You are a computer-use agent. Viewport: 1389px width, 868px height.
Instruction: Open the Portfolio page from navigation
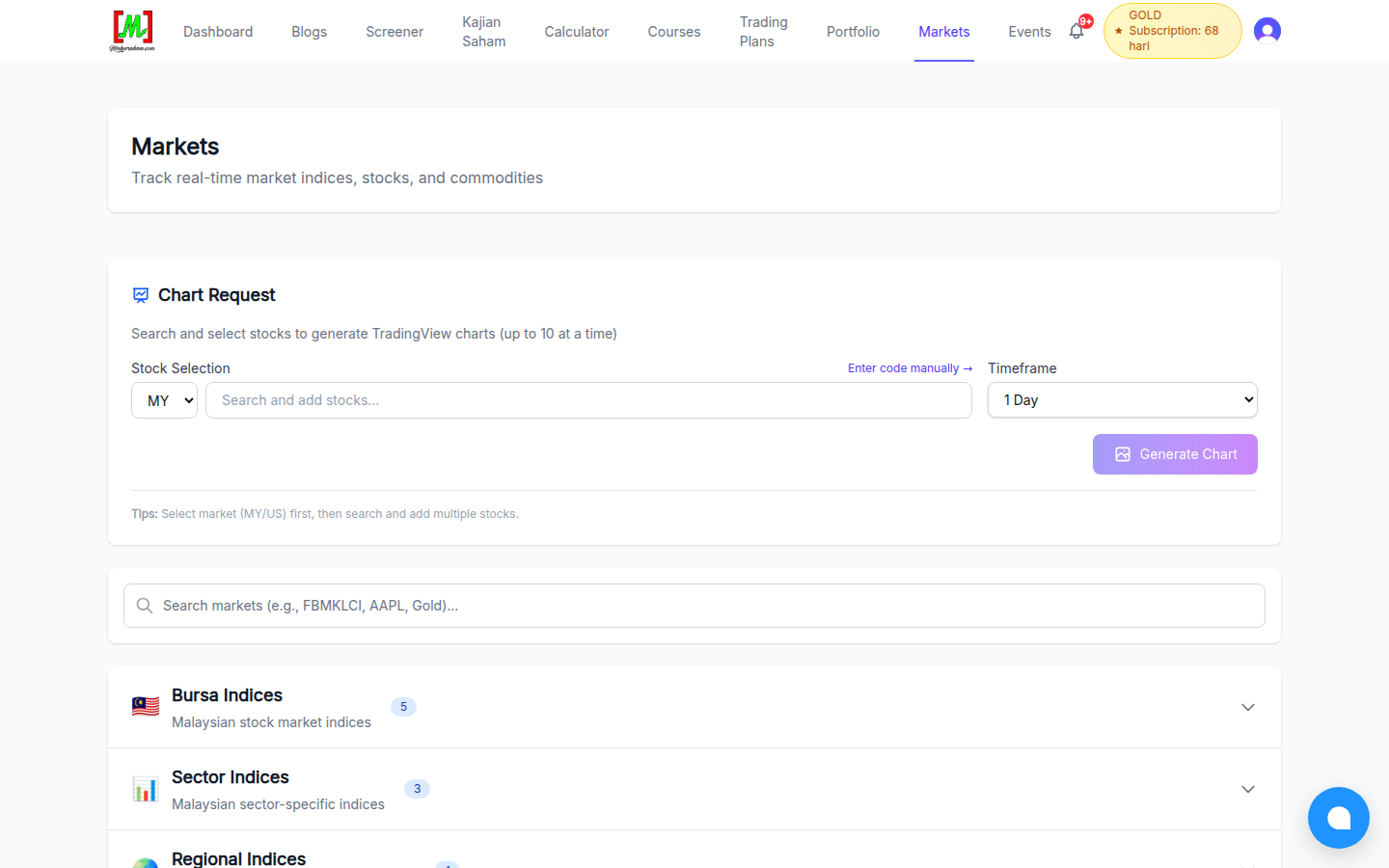[x=853, y=31]
